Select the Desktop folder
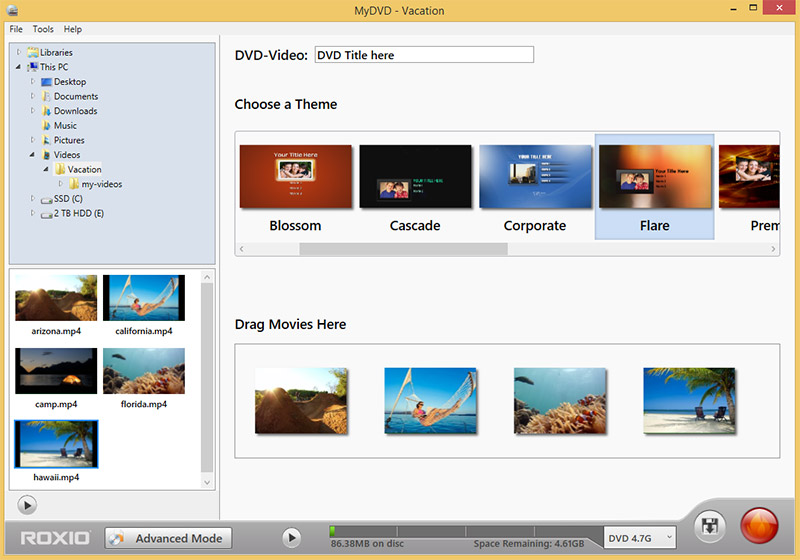The image size is (800, 560). 64,82
